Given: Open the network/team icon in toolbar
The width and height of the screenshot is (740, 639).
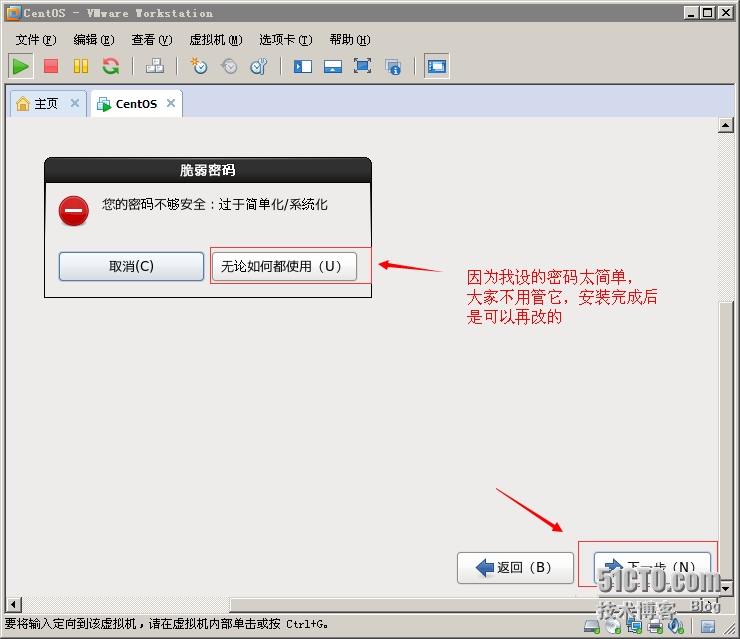Looking at the screenshot, I should click(x=155, y=66).
